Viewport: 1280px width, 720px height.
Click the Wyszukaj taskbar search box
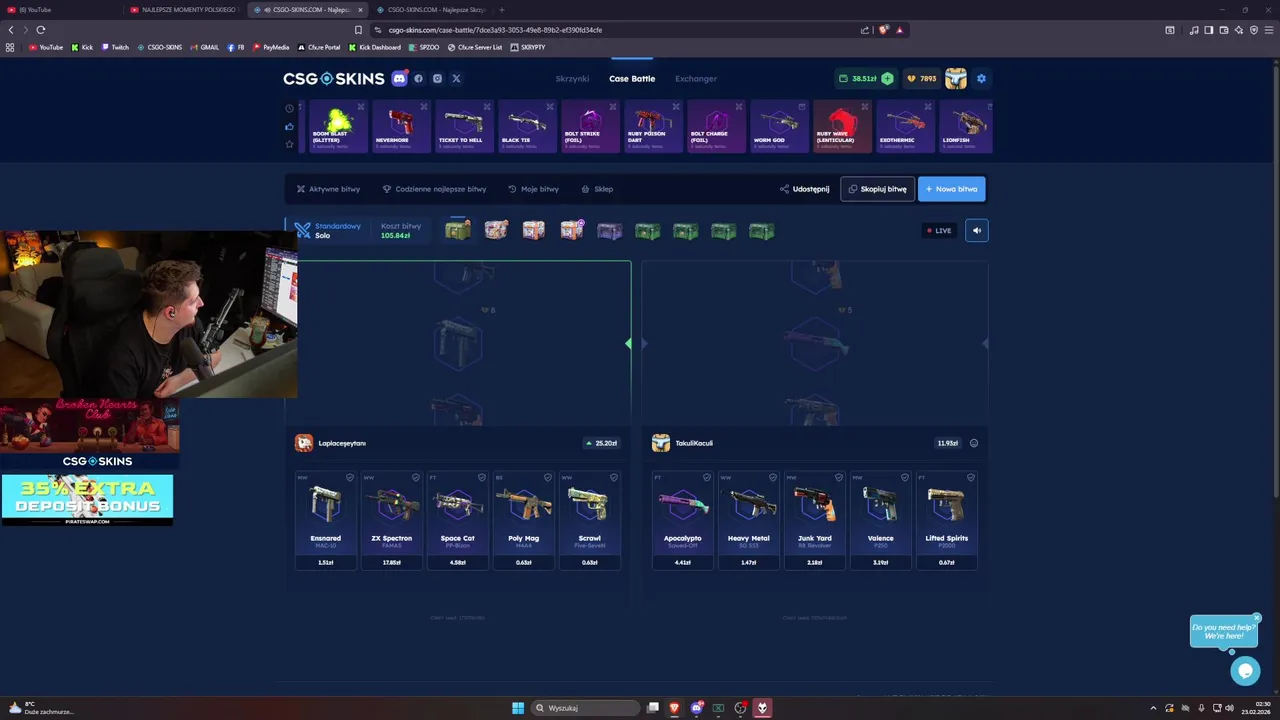(x=585, y=708)
